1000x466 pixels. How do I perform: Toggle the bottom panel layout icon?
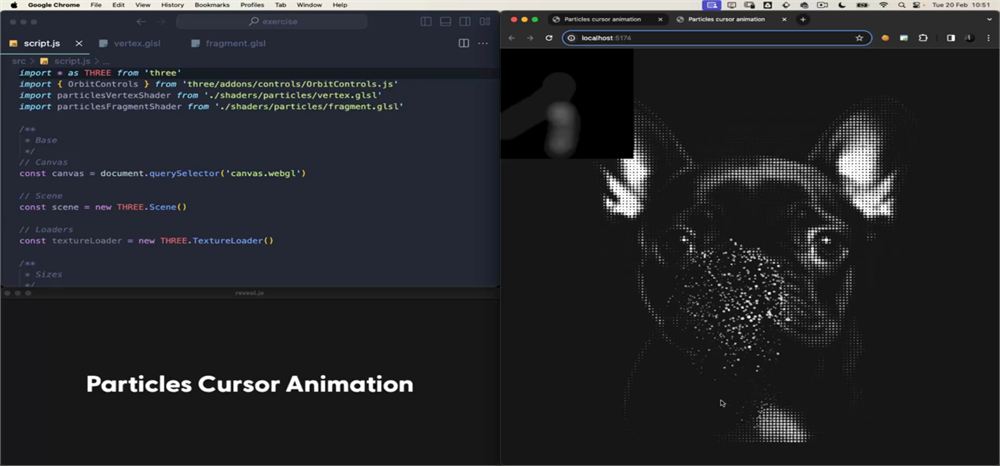(446, 22)
